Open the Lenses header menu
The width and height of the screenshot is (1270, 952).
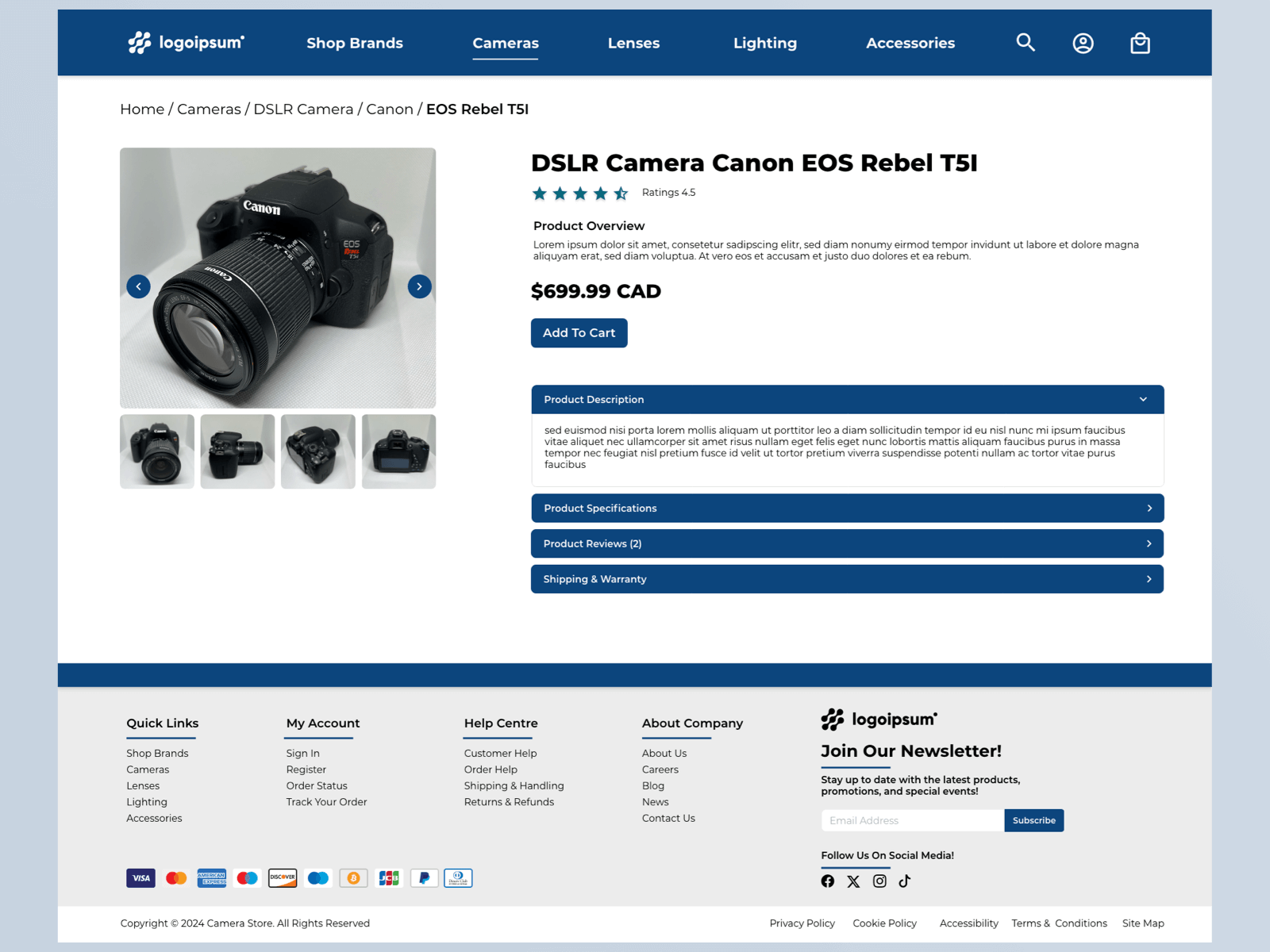633,43
